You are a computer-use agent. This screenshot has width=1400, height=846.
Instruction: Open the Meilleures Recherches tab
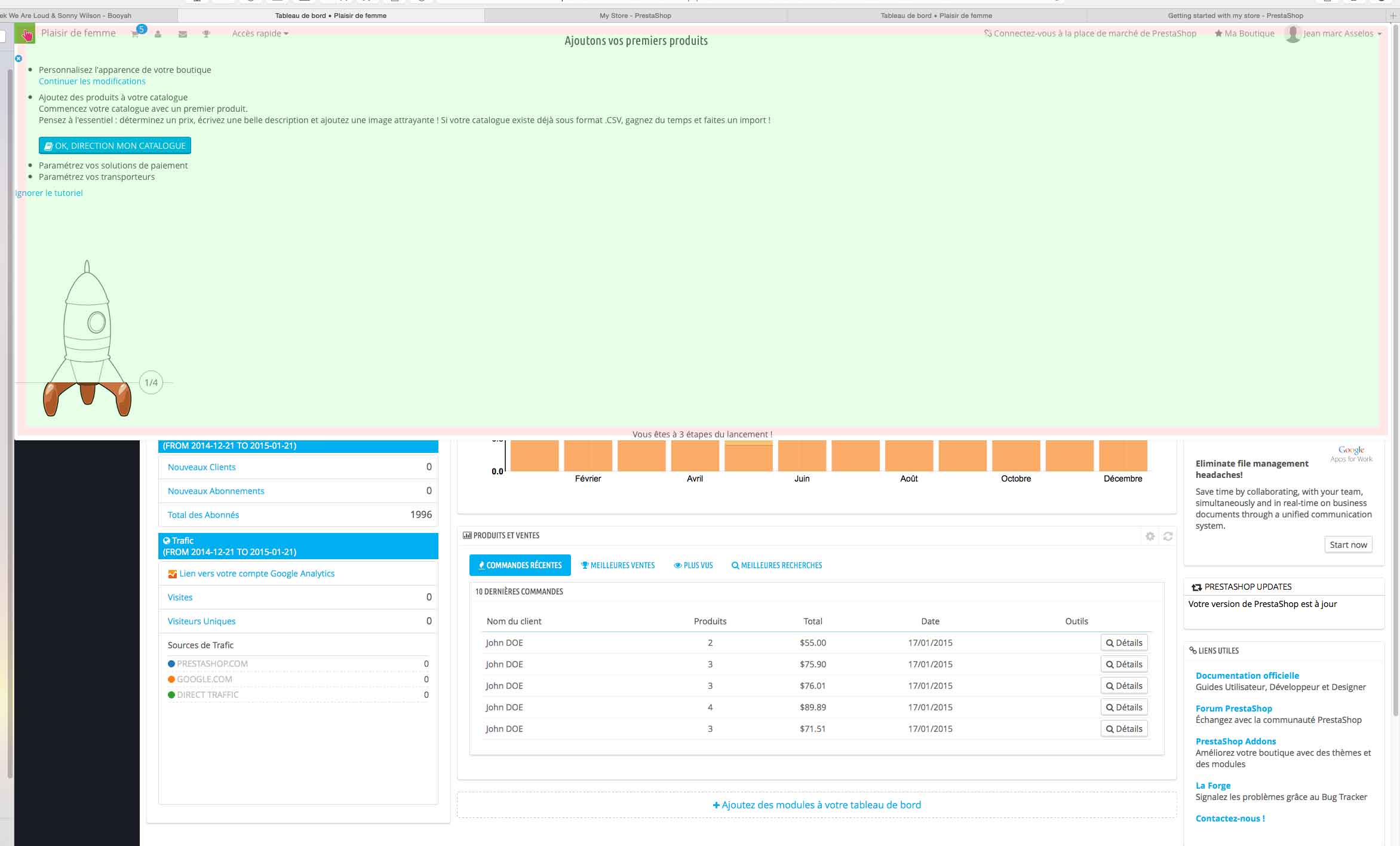click(x=776, y=565)
